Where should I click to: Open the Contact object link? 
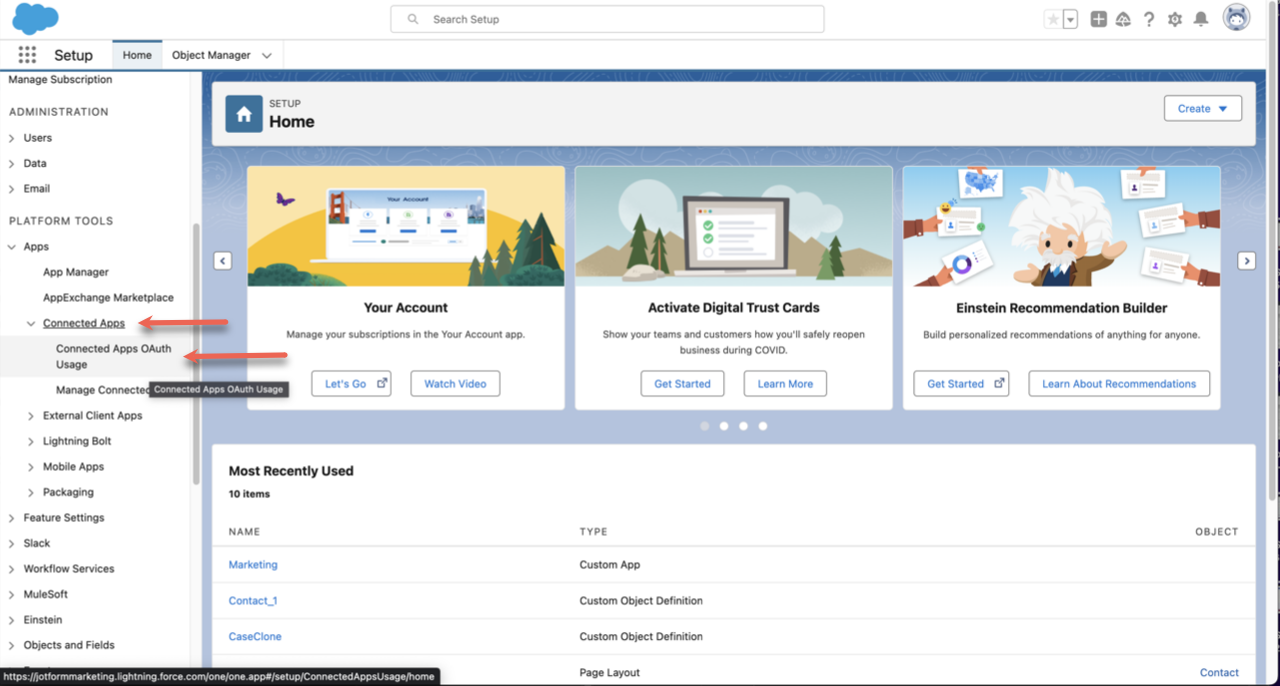[1219, 673]
